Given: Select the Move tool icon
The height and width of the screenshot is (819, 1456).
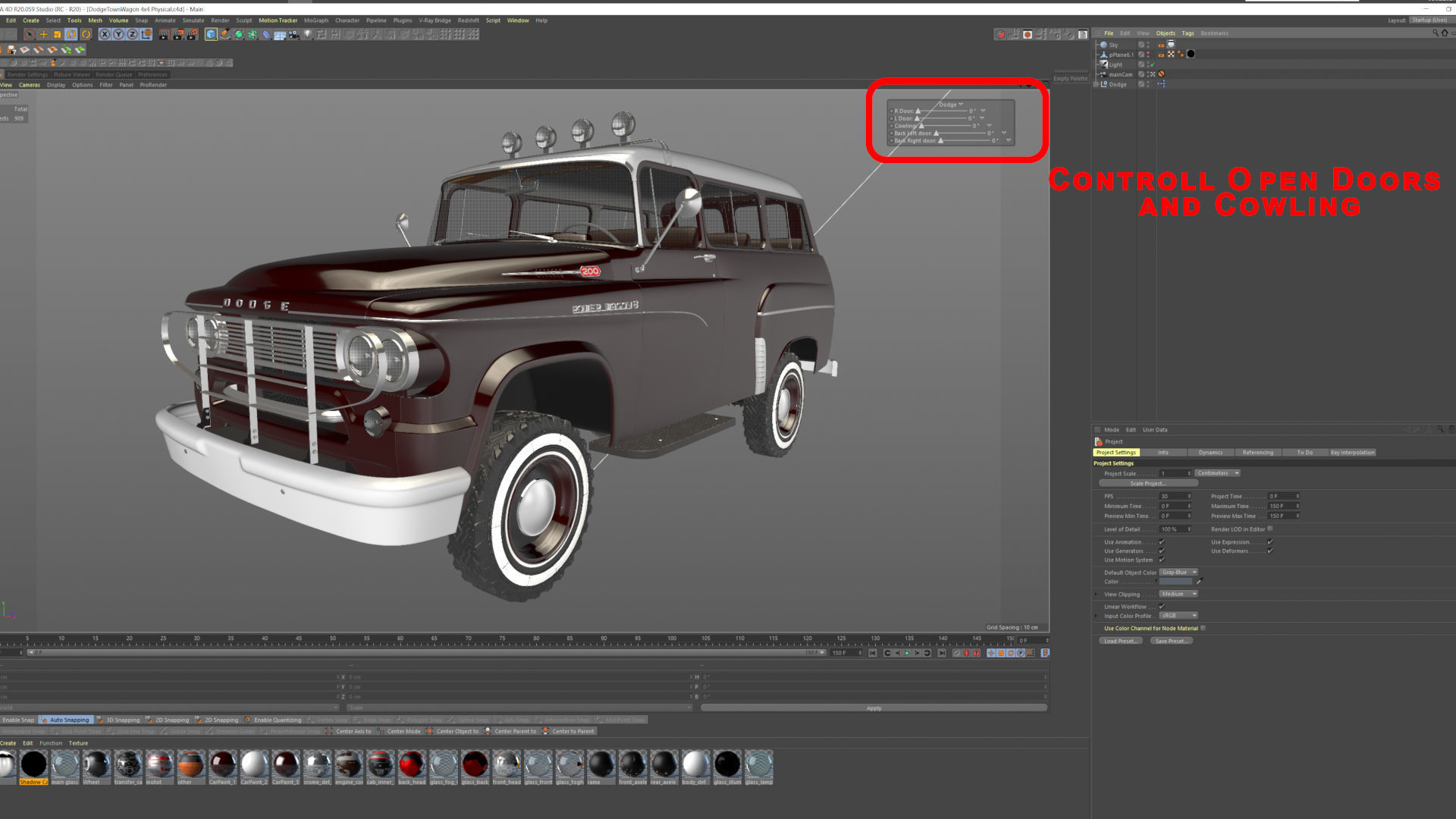Looking at the screenshot, I should pos(43,34).
